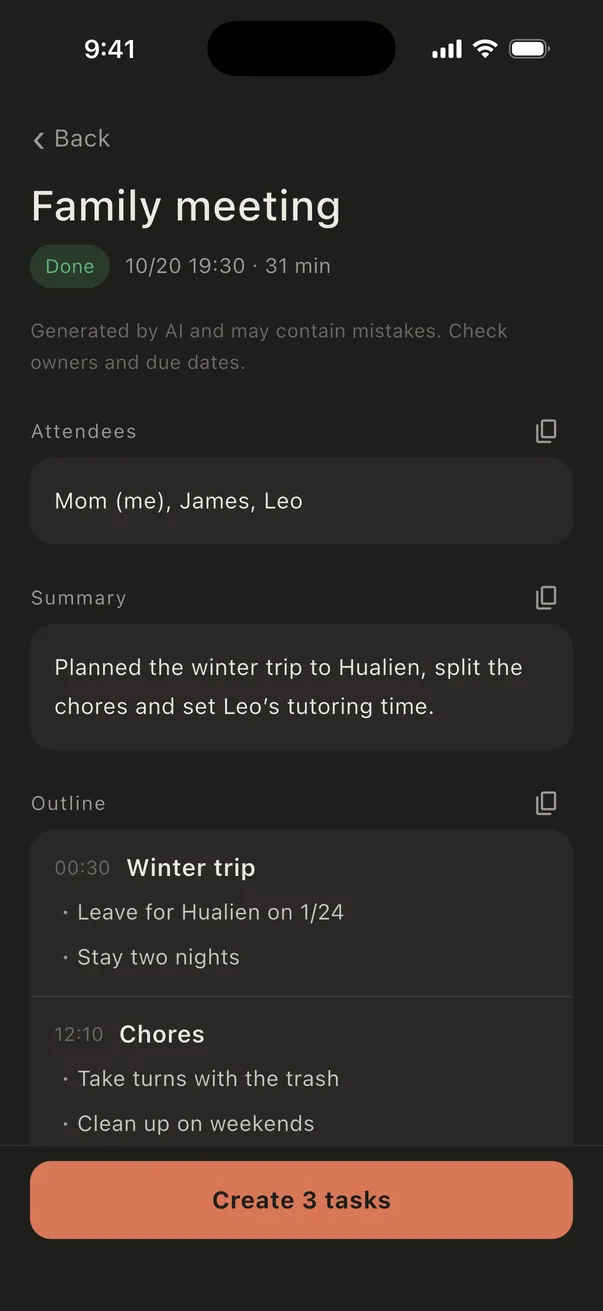Tap the Wi-Fi status icon
603x1311 pixels.
tap(485, 49)
